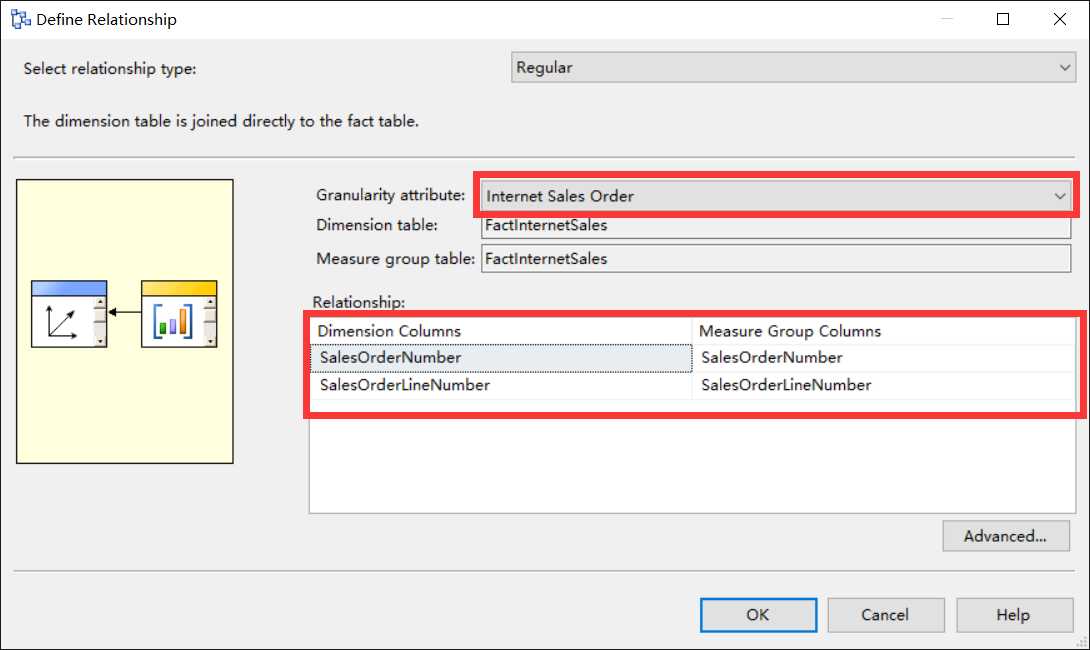Click up arrow on dimension icon scrollbar

coord(101,303)
